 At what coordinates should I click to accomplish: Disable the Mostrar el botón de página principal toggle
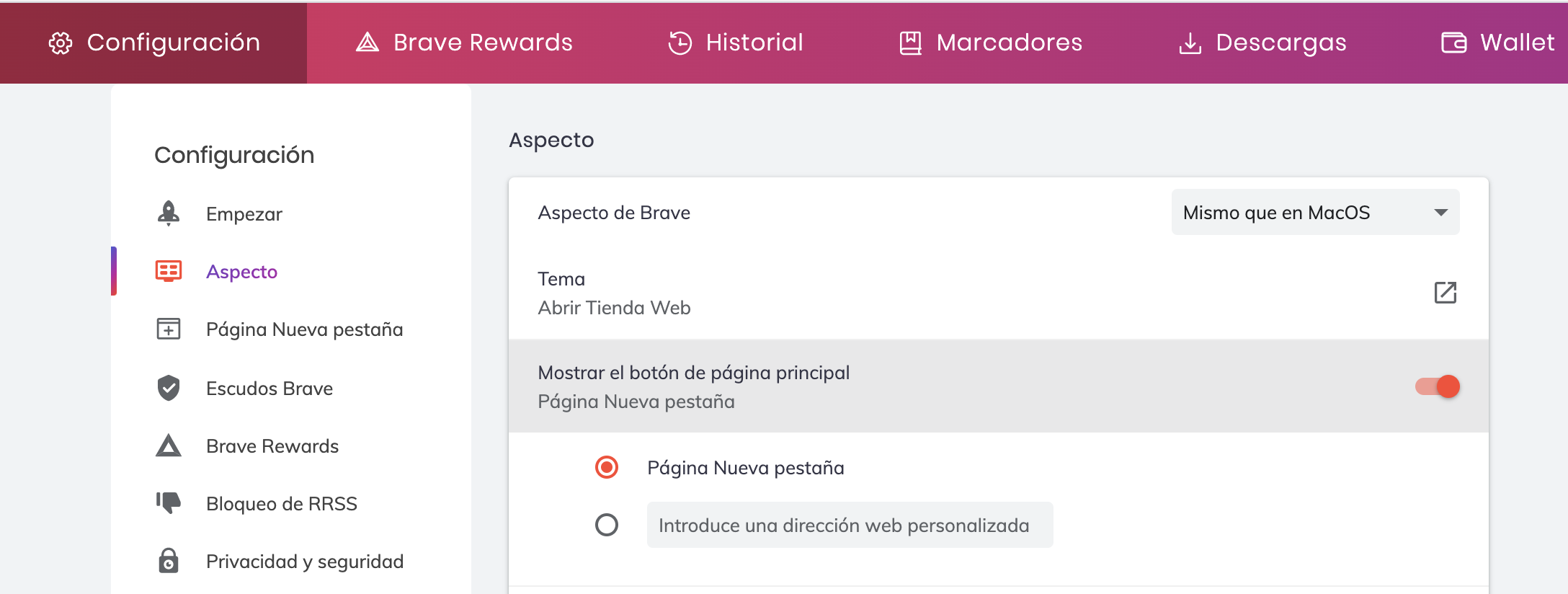pyautogui.click(x=1437, y=386)
